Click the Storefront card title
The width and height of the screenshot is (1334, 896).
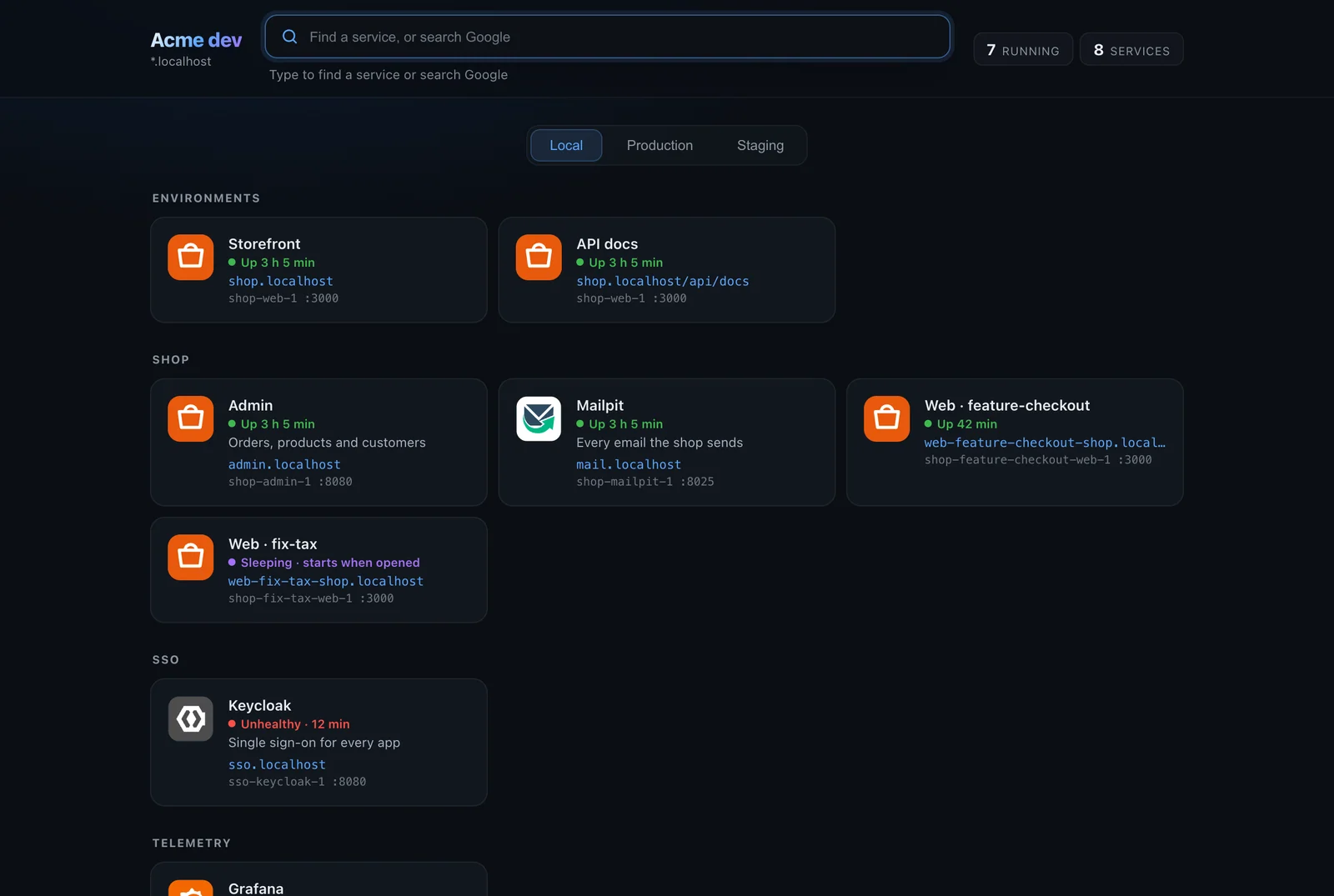(x=264, y=244)
